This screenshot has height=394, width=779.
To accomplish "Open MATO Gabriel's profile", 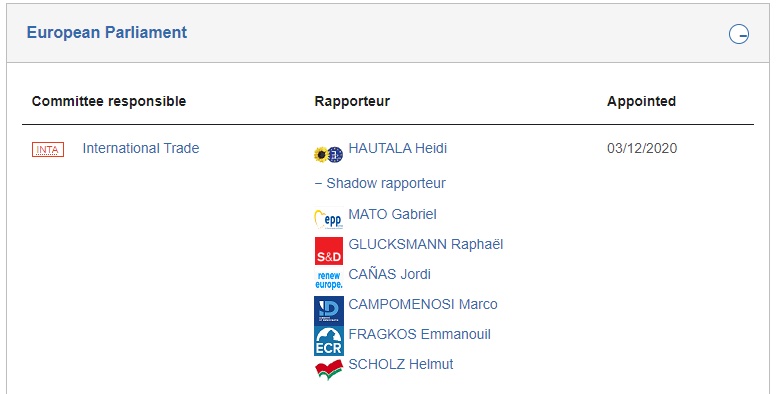I will pyautogui.click(x=392, y=214).
